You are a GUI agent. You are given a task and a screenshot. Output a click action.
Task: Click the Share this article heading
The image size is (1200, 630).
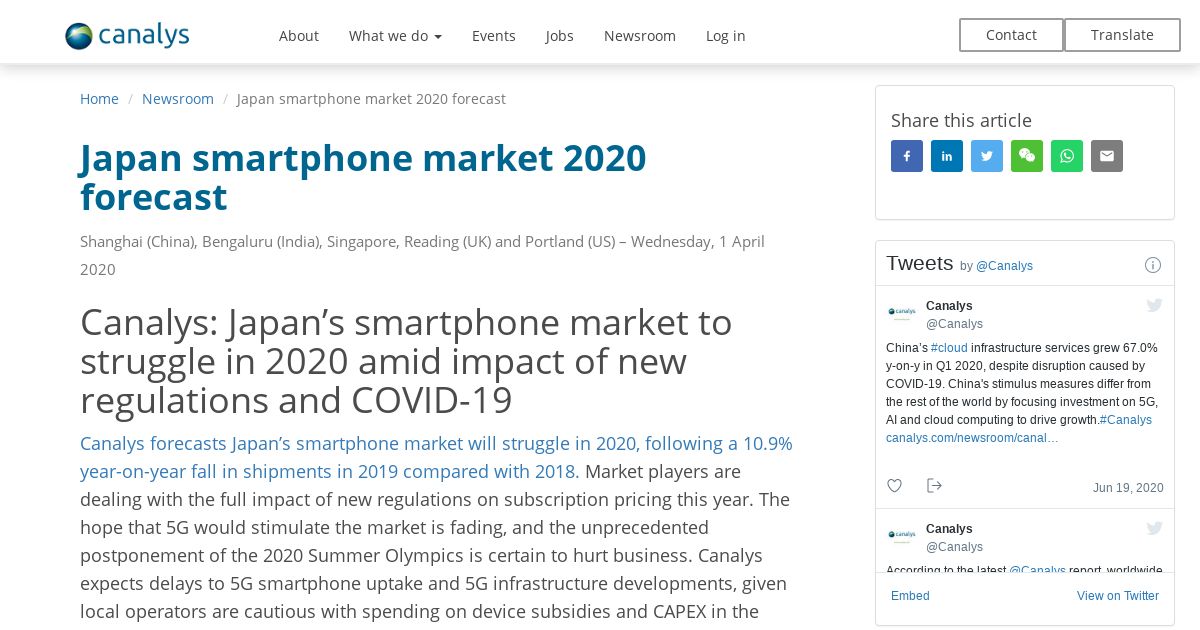pos(961,120)
